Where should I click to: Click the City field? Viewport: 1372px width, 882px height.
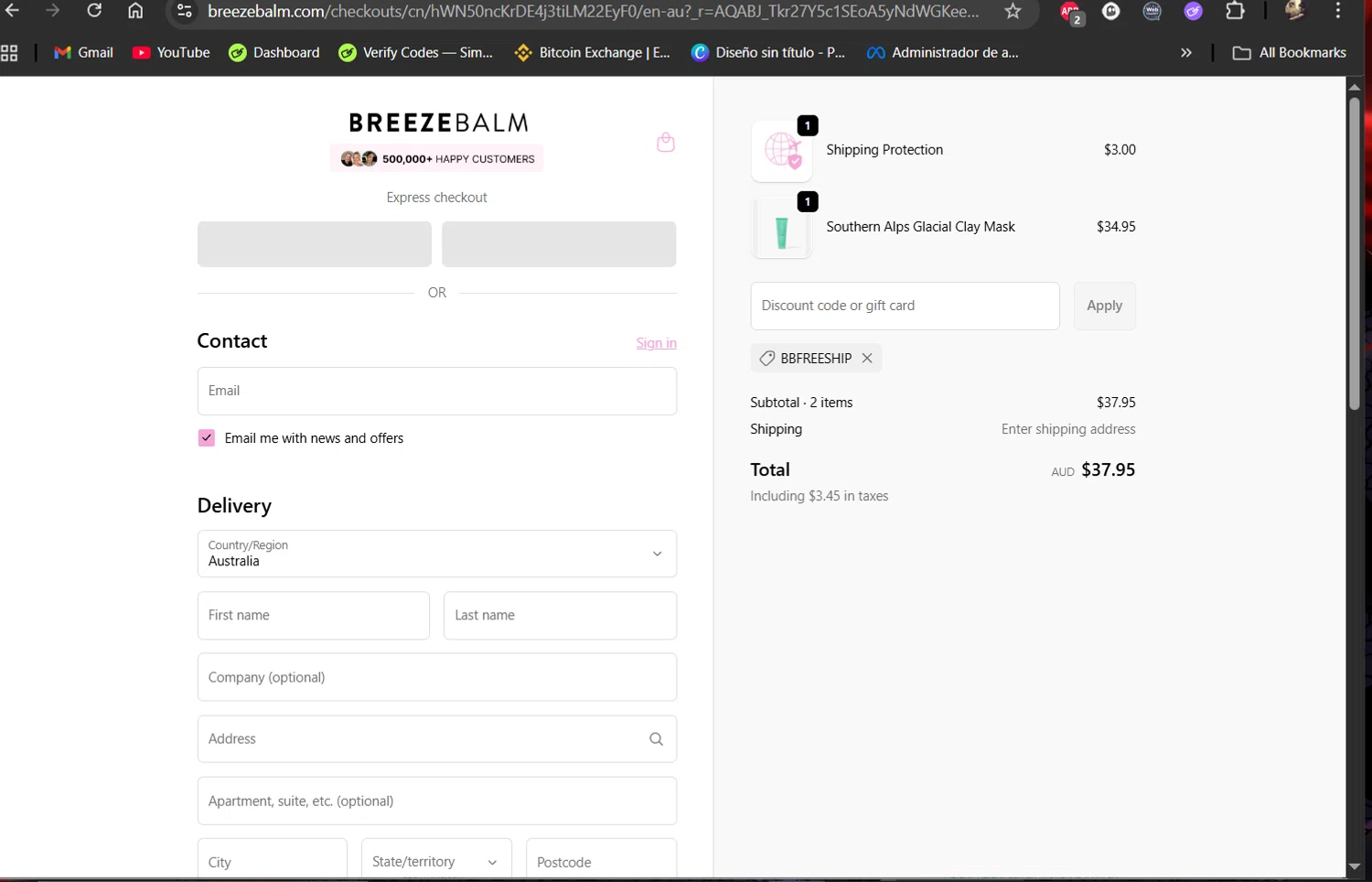(x=273, y=860)
